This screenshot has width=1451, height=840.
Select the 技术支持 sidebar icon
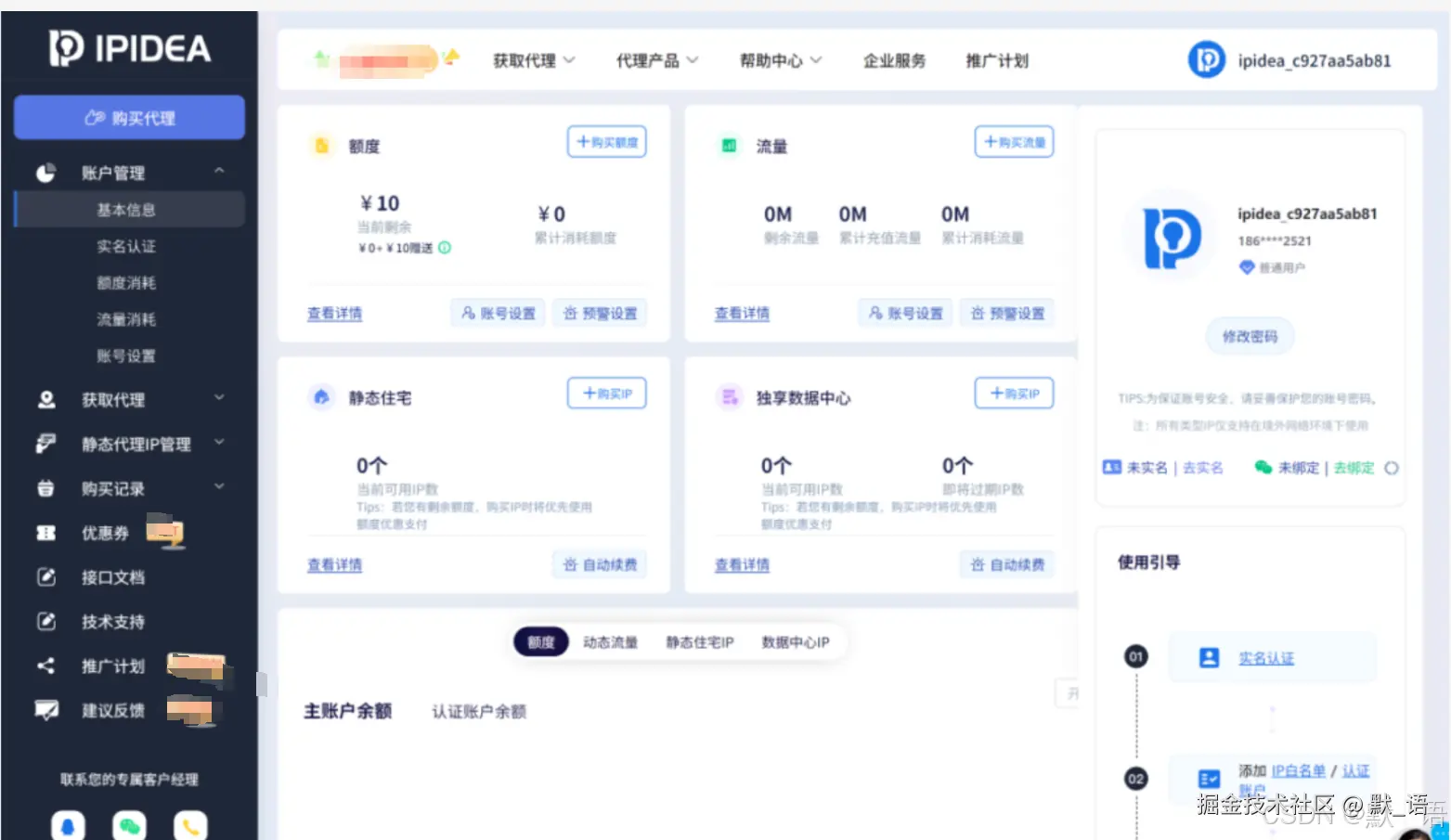click(x=45, y=621)
